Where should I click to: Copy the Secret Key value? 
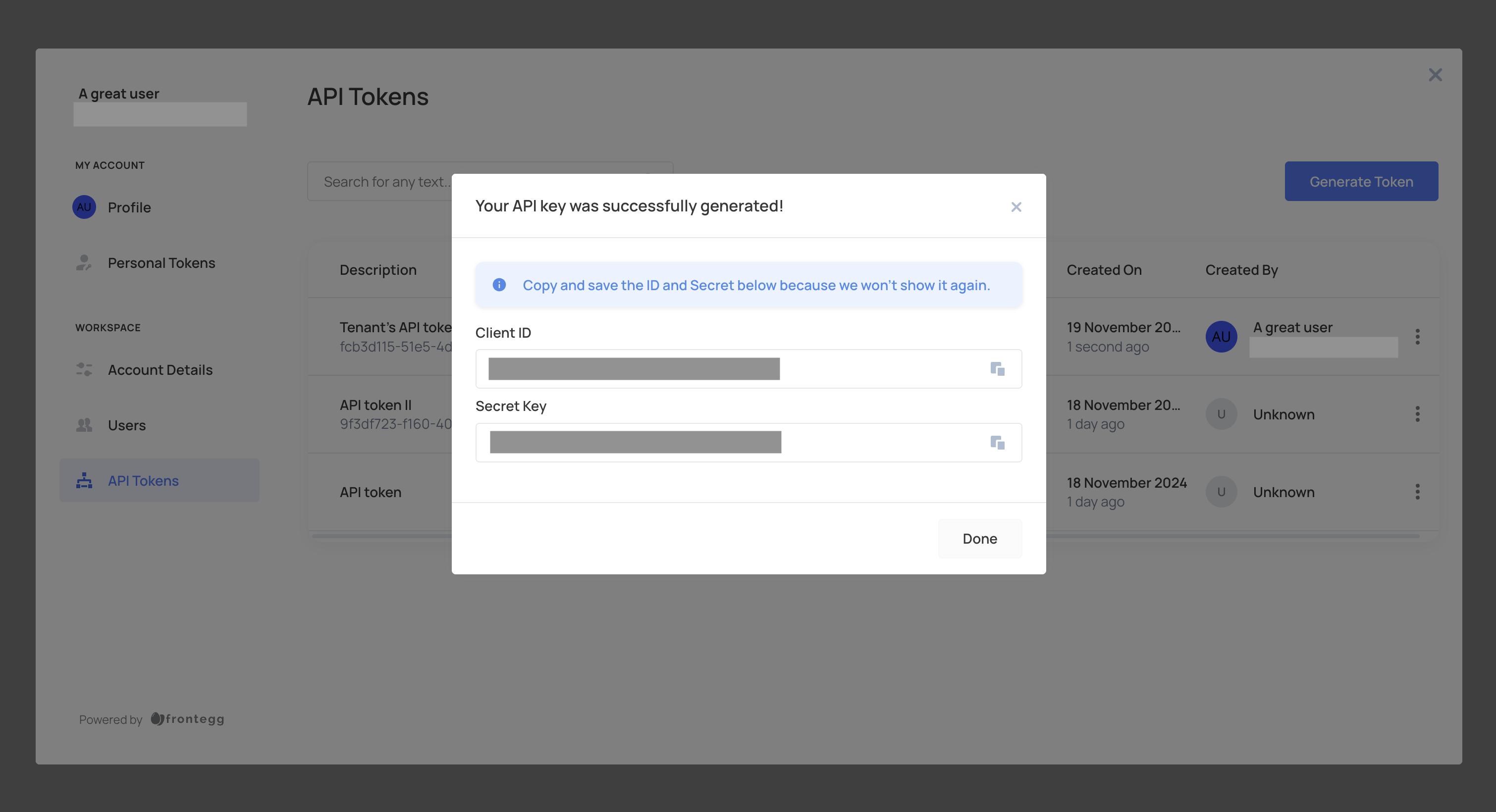[x=997, y=443]
